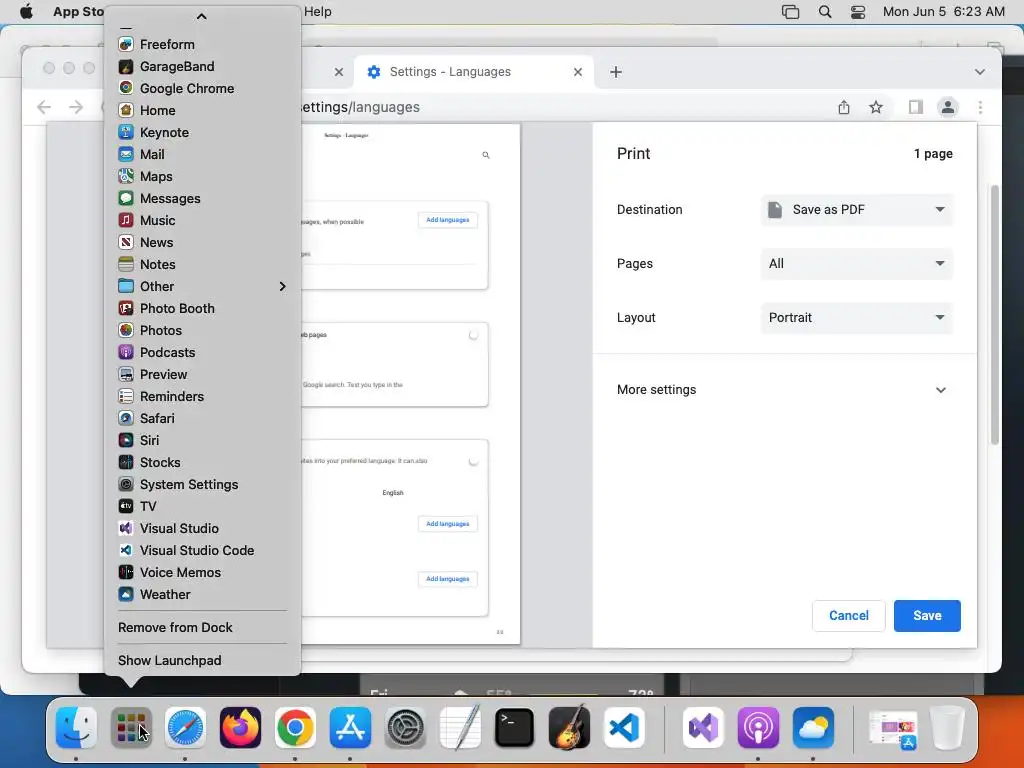The image size is (1024, 768).
Task: Open the App Store Dock icon
Action: coord(350,728)
